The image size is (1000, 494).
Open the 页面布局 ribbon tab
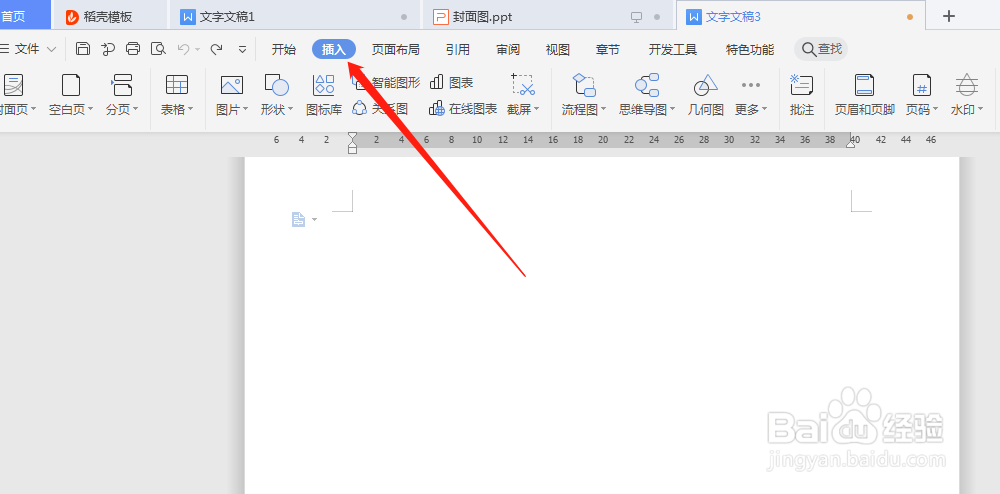395,50
